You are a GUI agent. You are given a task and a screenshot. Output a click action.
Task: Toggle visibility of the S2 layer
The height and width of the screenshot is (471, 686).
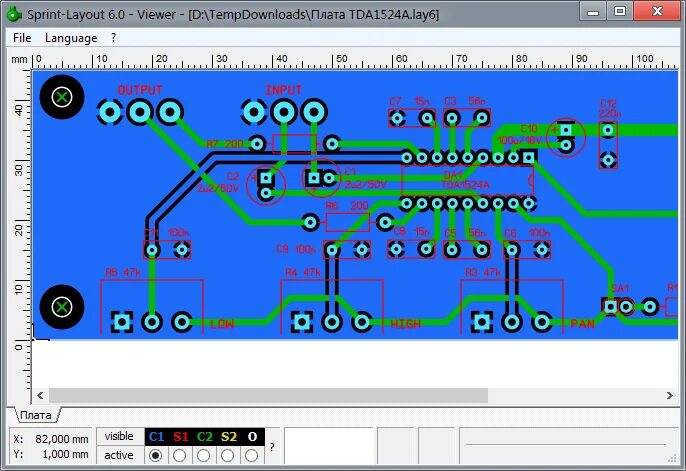[x=229, y=436]
